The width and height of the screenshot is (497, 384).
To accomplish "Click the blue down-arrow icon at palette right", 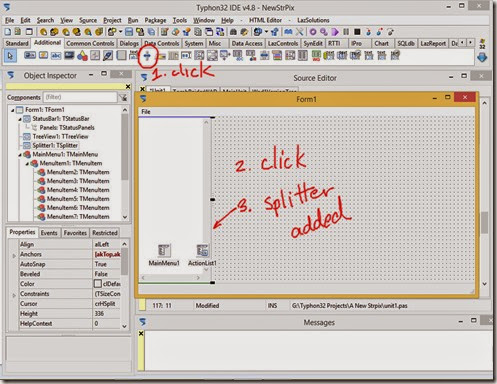I will point(482,57).
